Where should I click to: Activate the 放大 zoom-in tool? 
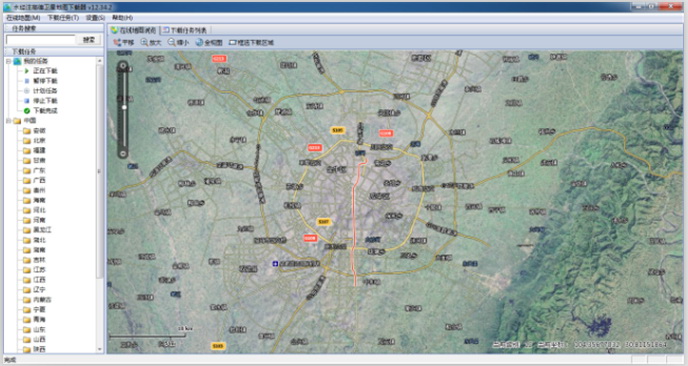coord(151,43)
